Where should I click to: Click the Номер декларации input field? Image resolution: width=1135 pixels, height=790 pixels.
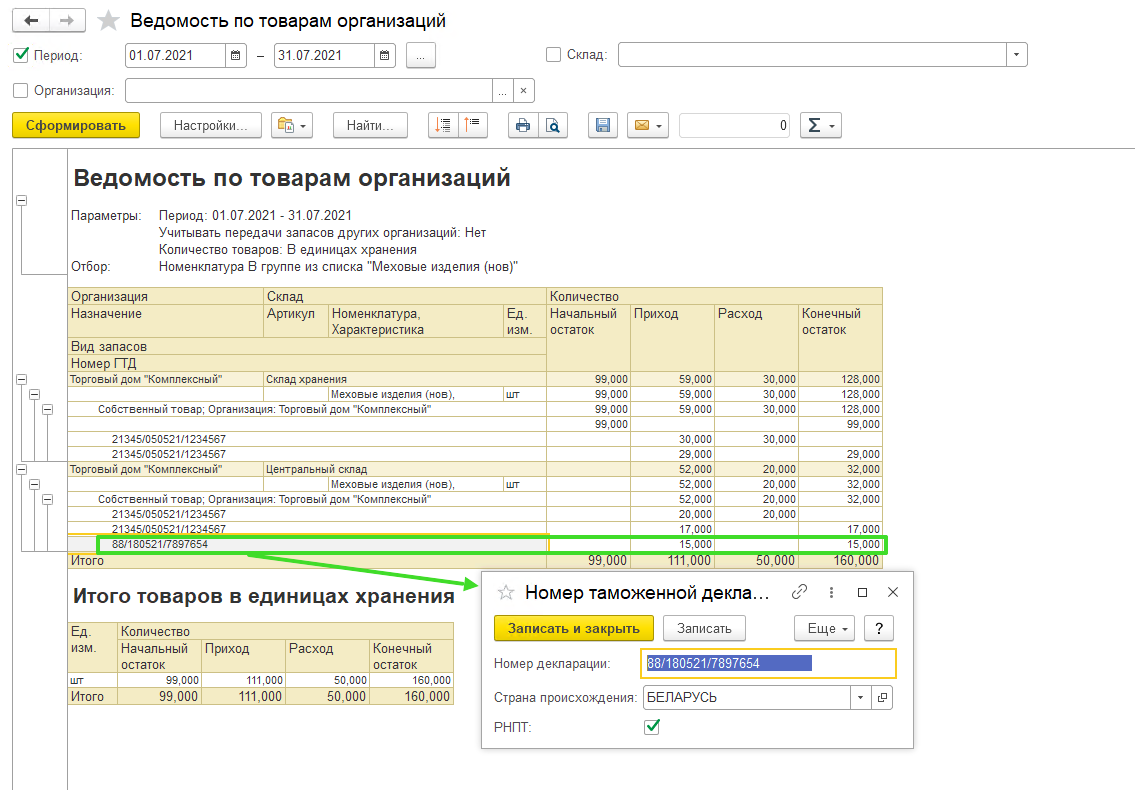[769, 663]
